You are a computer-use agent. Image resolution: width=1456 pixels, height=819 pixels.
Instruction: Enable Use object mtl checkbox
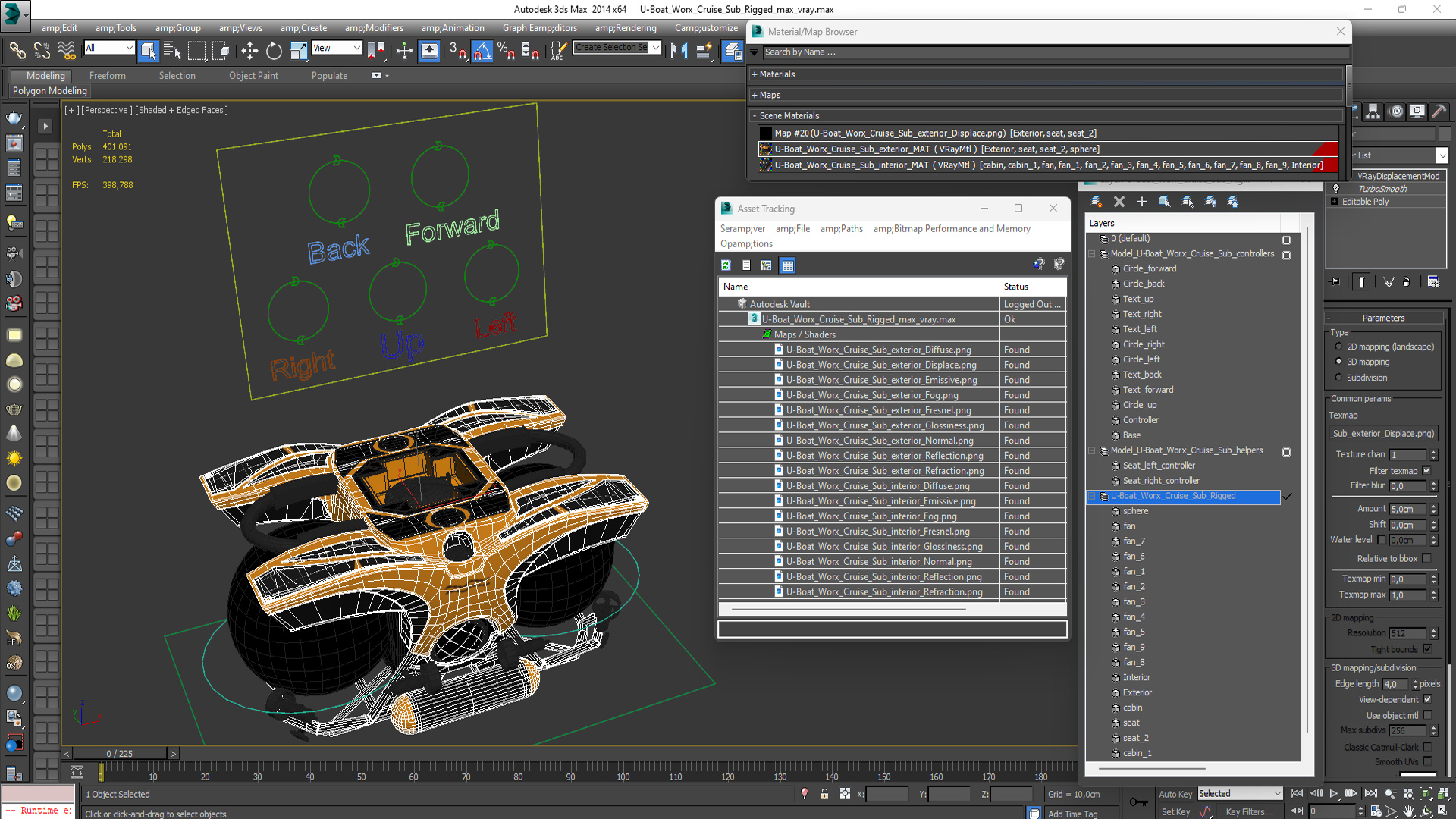click(1427, 715)
